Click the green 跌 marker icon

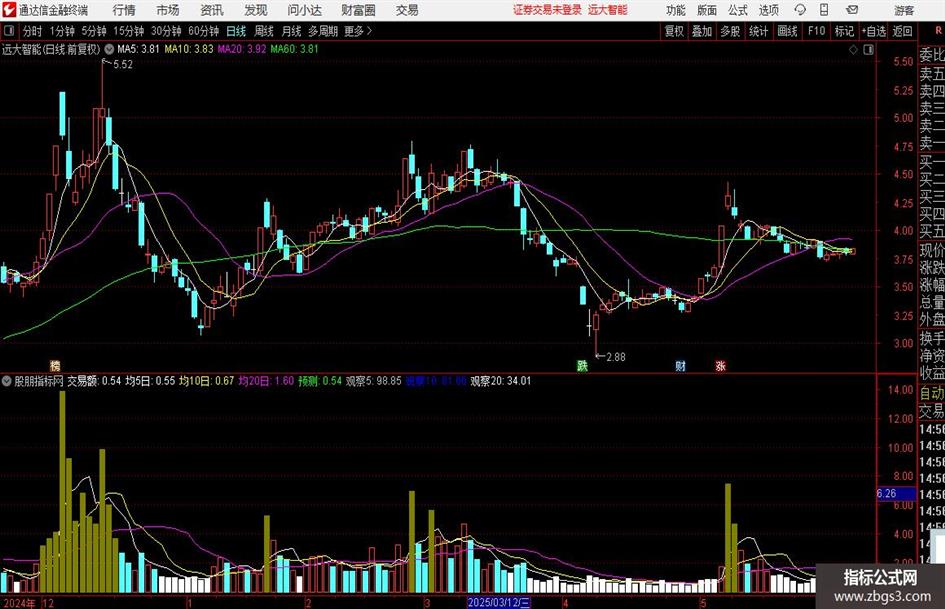[582, 365]
